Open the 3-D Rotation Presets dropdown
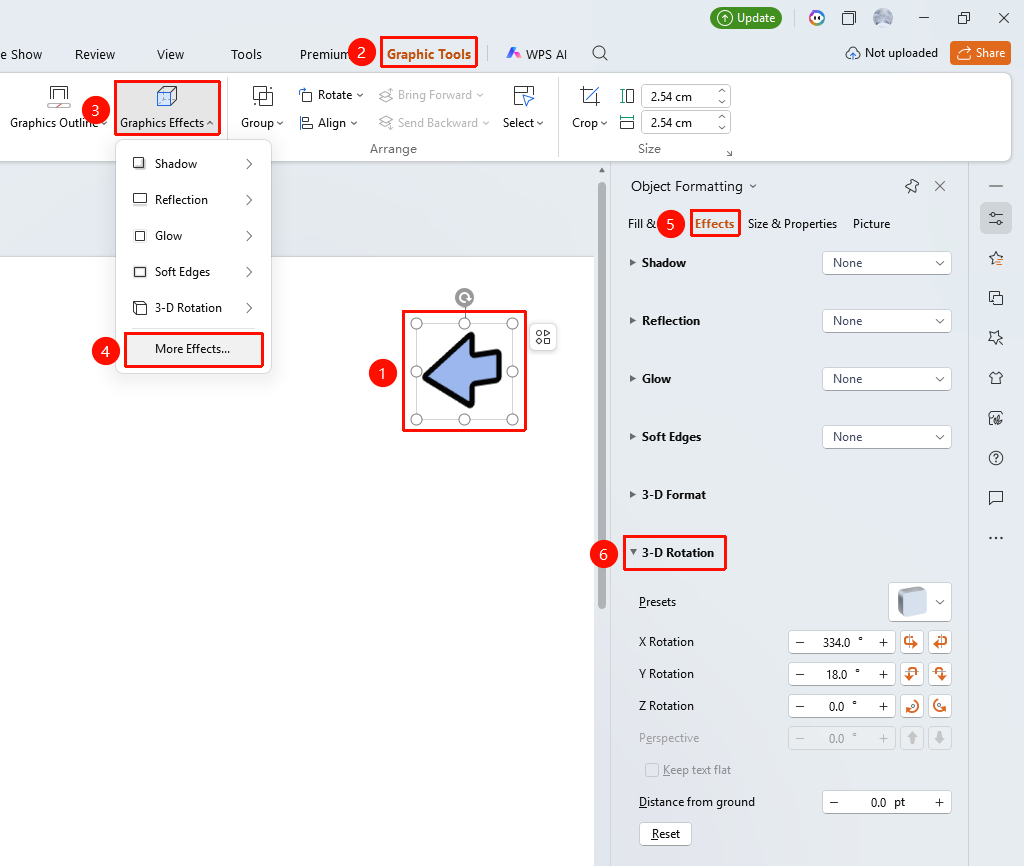 click(920, 602)
